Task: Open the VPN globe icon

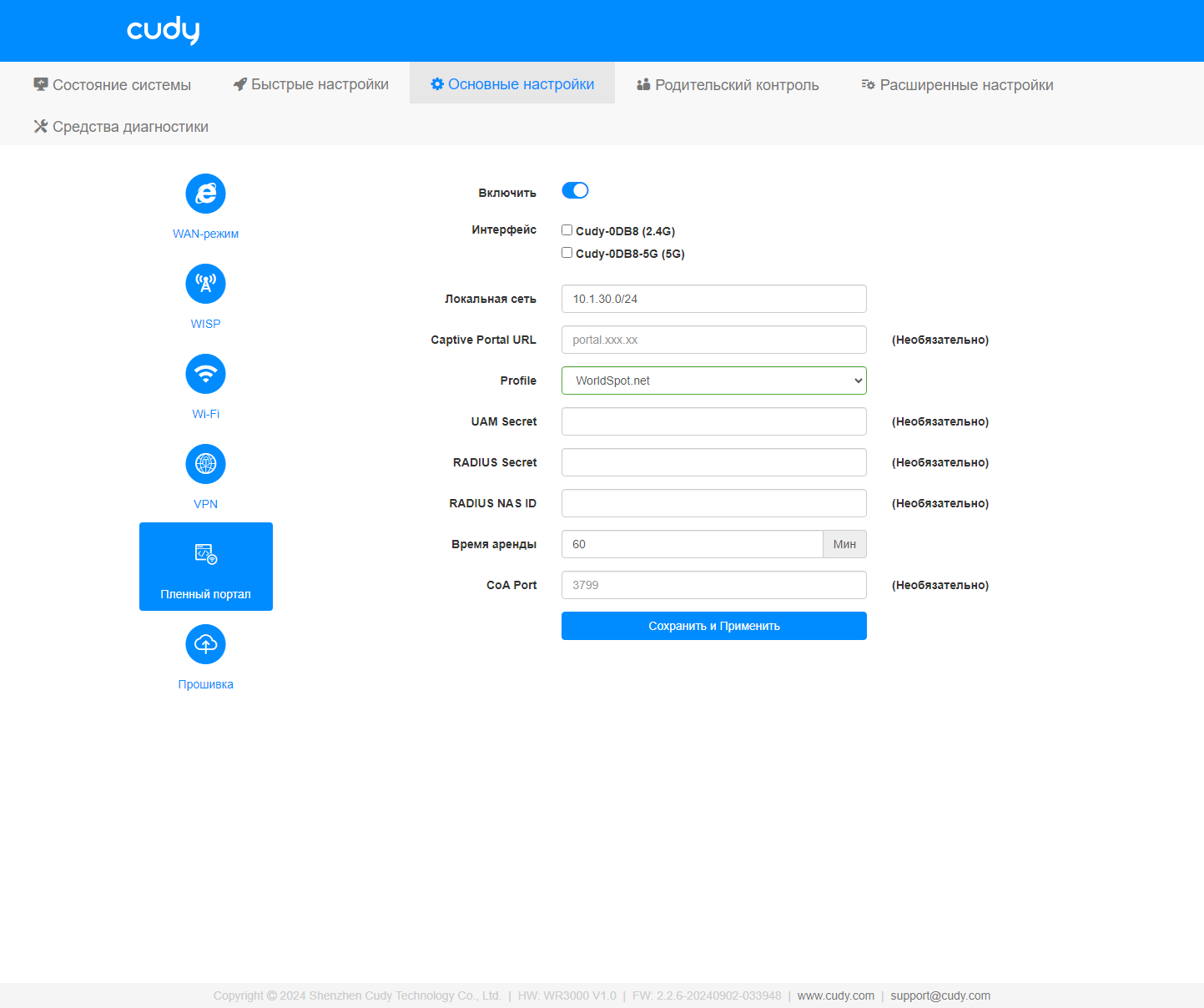Action: coord(205,464)
